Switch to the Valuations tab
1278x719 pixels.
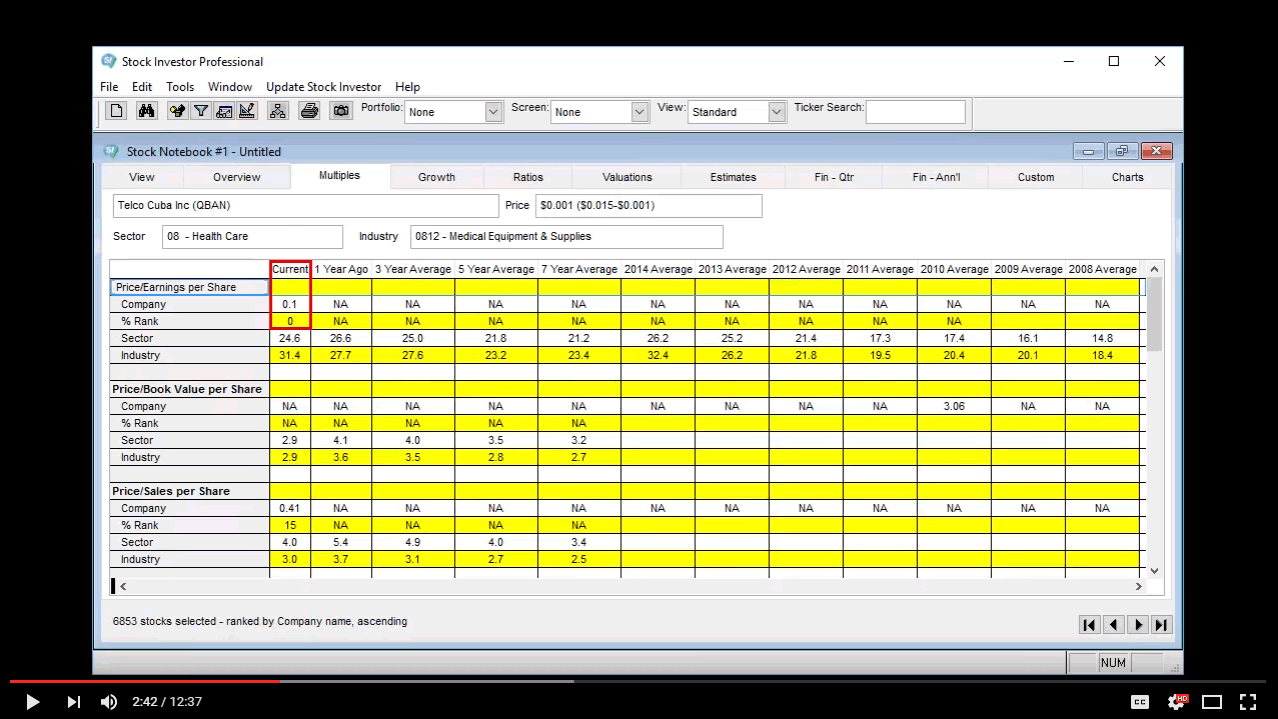coord(627,177)
